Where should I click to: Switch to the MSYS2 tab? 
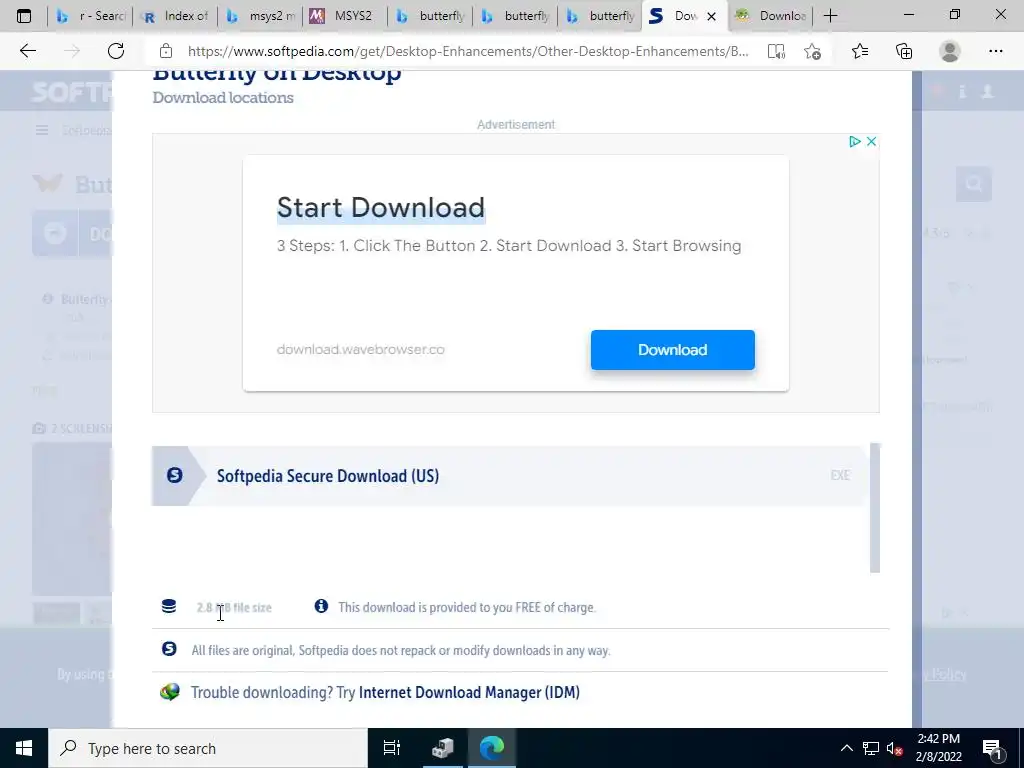click(x=345, y=16)
